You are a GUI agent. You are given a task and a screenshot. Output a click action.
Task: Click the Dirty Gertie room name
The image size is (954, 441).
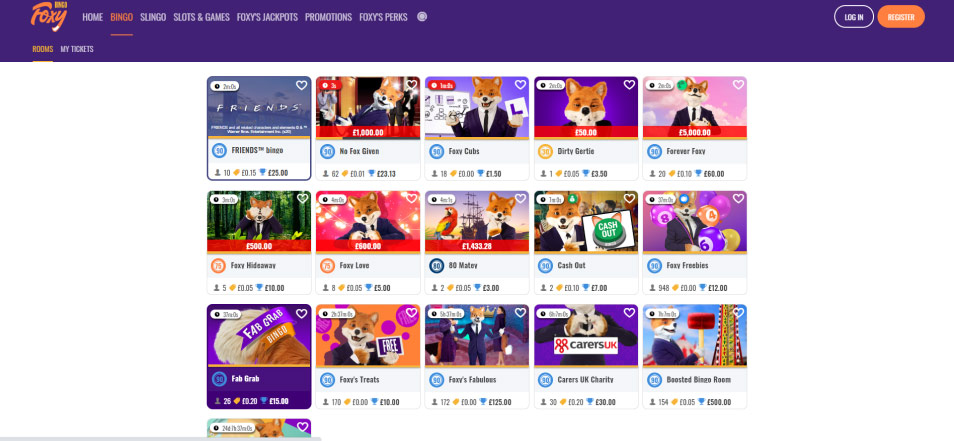click(576, 151)
